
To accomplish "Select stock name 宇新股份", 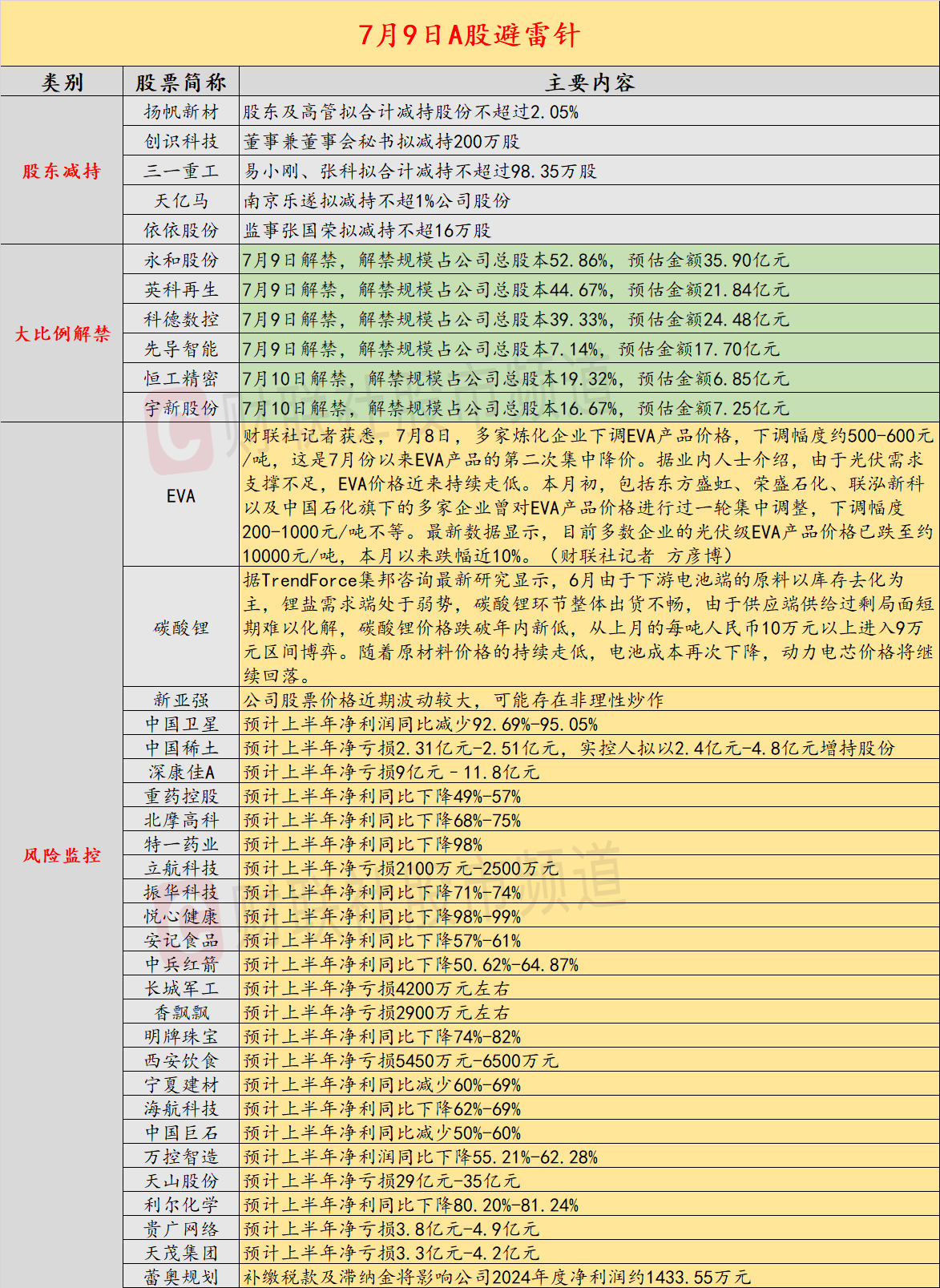I will click(181, 409).
